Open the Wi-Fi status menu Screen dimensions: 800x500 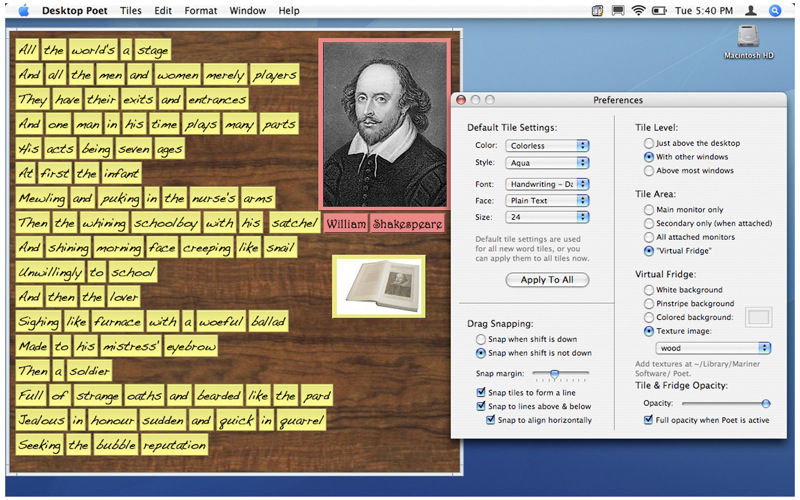(x=638, y=10)
